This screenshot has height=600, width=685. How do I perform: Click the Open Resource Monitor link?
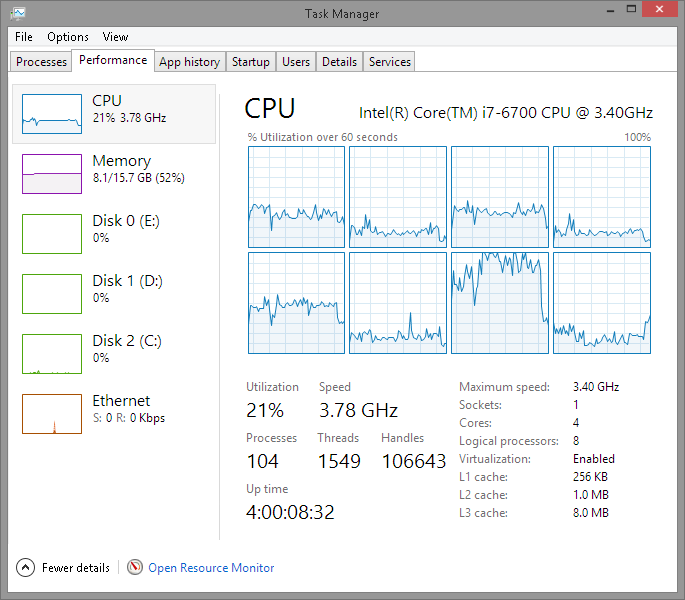(x=211, y=568)
